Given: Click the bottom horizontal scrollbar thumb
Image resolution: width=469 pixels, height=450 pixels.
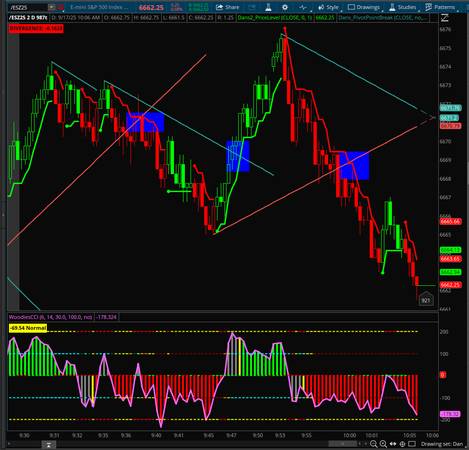Looking at the screenshot, I should pos(342,444).
